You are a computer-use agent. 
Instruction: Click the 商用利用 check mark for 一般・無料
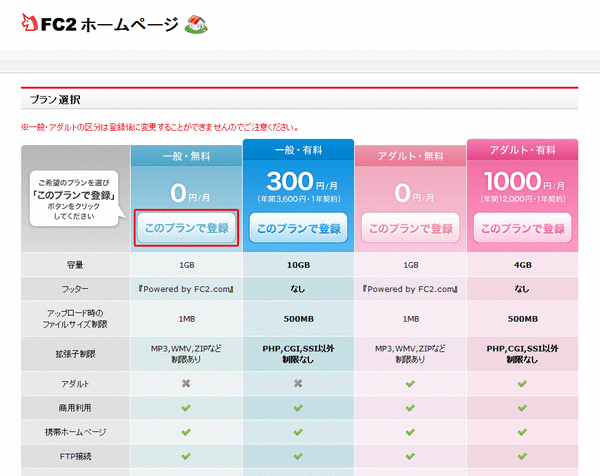click(x=186, y=408)
